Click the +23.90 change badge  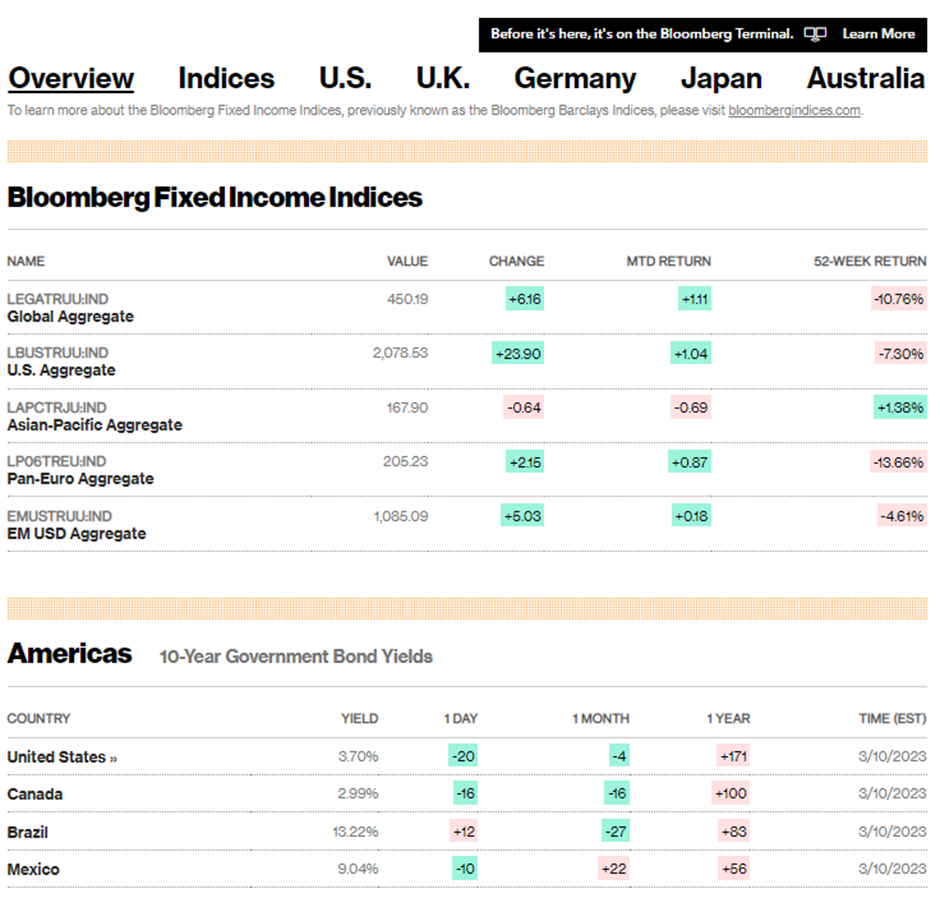click(518, 354)
